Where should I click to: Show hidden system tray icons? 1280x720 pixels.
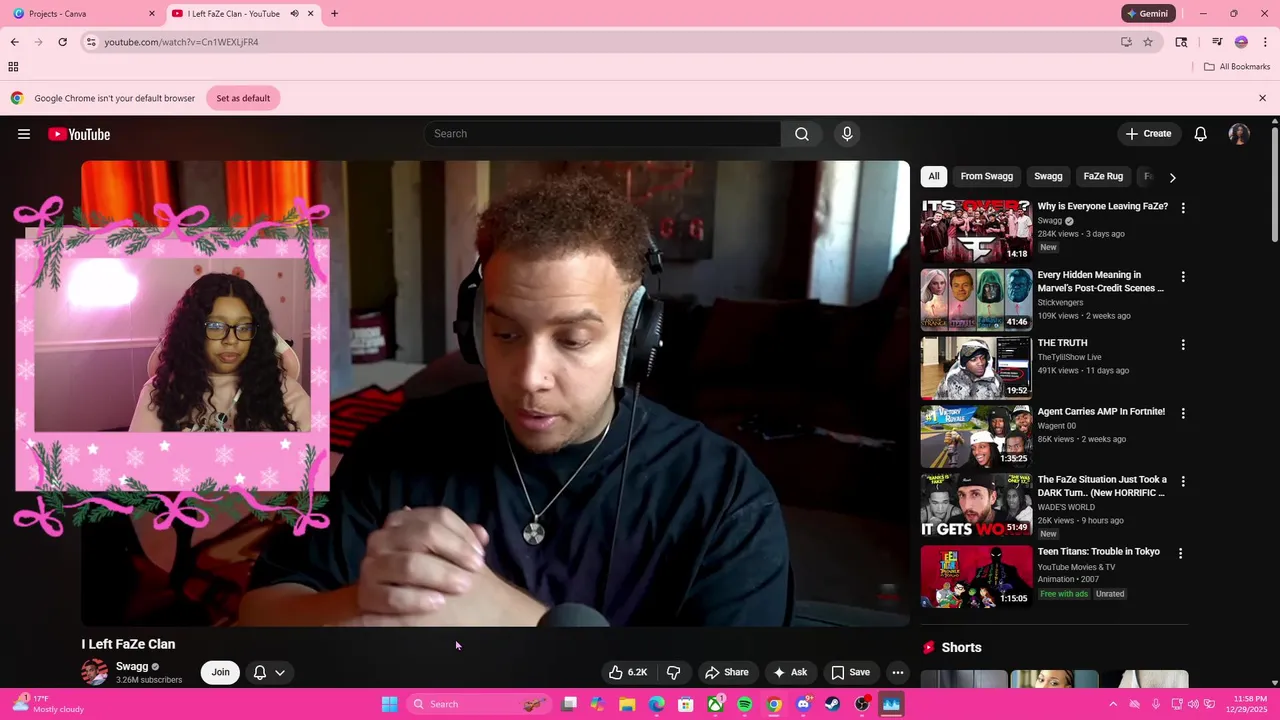click(1113, 704)
